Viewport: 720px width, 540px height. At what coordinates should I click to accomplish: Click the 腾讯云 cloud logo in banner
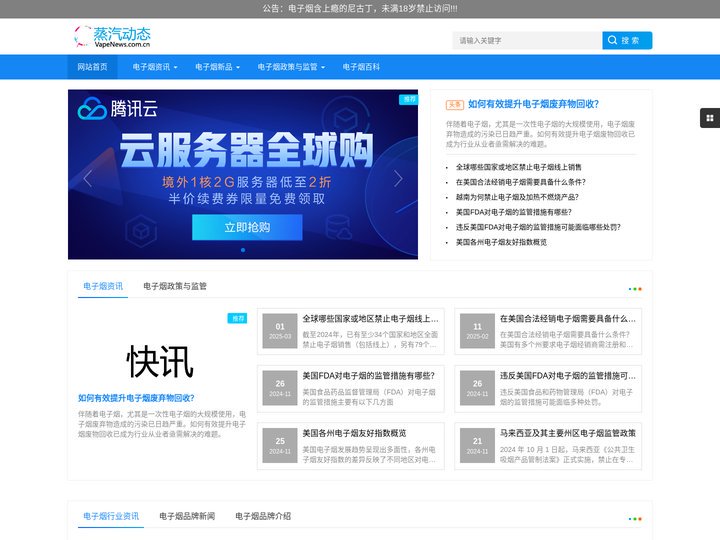click(x=118, y=109)
